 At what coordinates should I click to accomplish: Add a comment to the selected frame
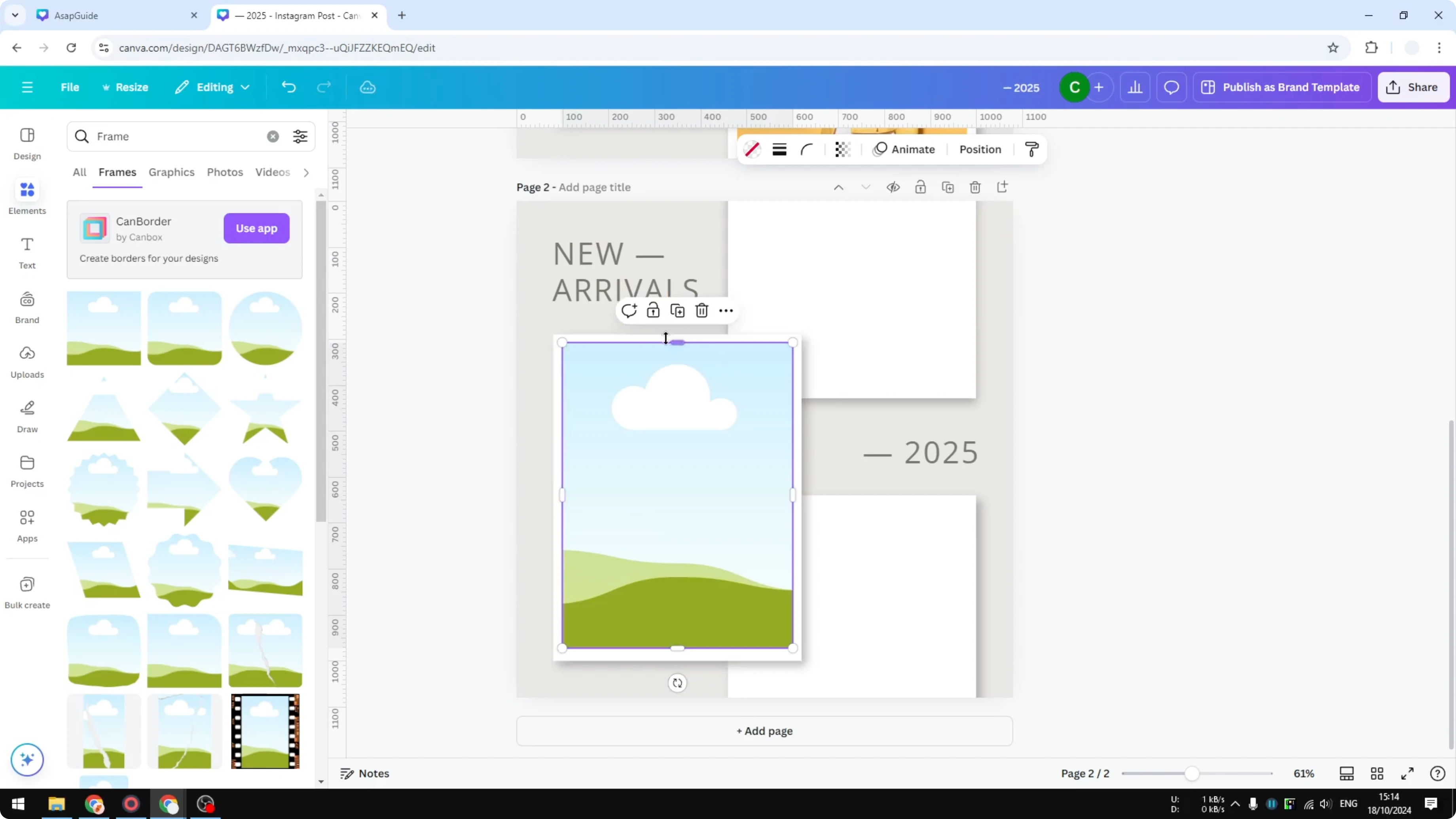[x=629, y=310]
